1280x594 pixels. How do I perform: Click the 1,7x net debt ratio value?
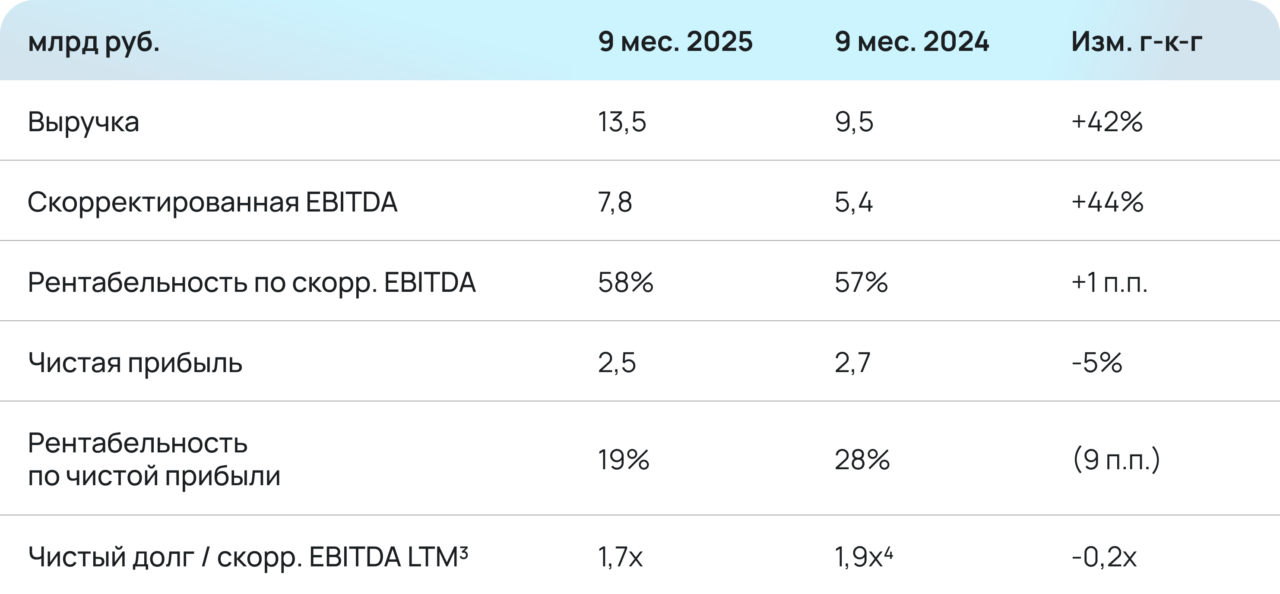coord(621,555)
